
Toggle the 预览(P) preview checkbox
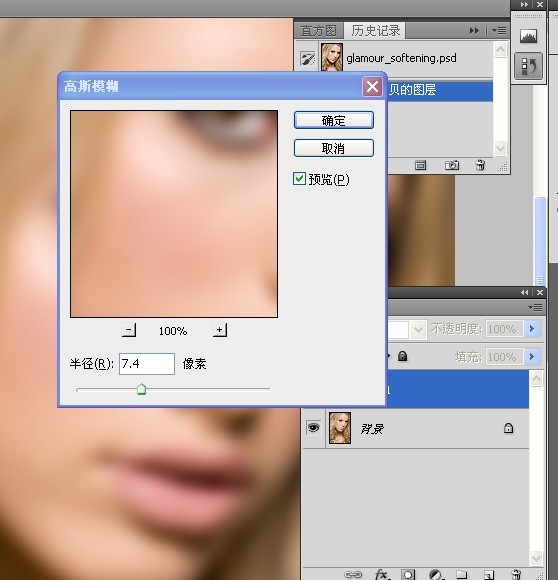[x=299, y=179]
